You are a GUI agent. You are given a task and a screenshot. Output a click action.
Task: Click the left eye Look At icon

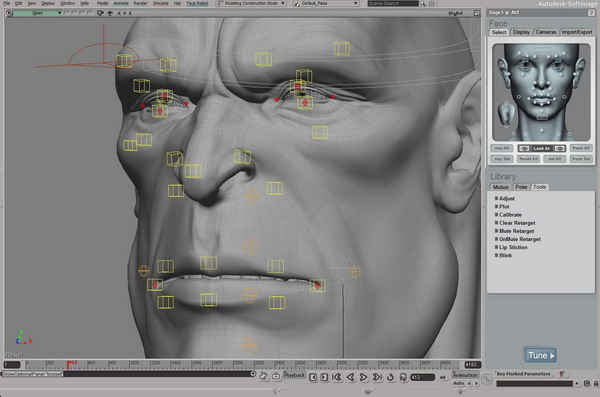pos(525,149)
